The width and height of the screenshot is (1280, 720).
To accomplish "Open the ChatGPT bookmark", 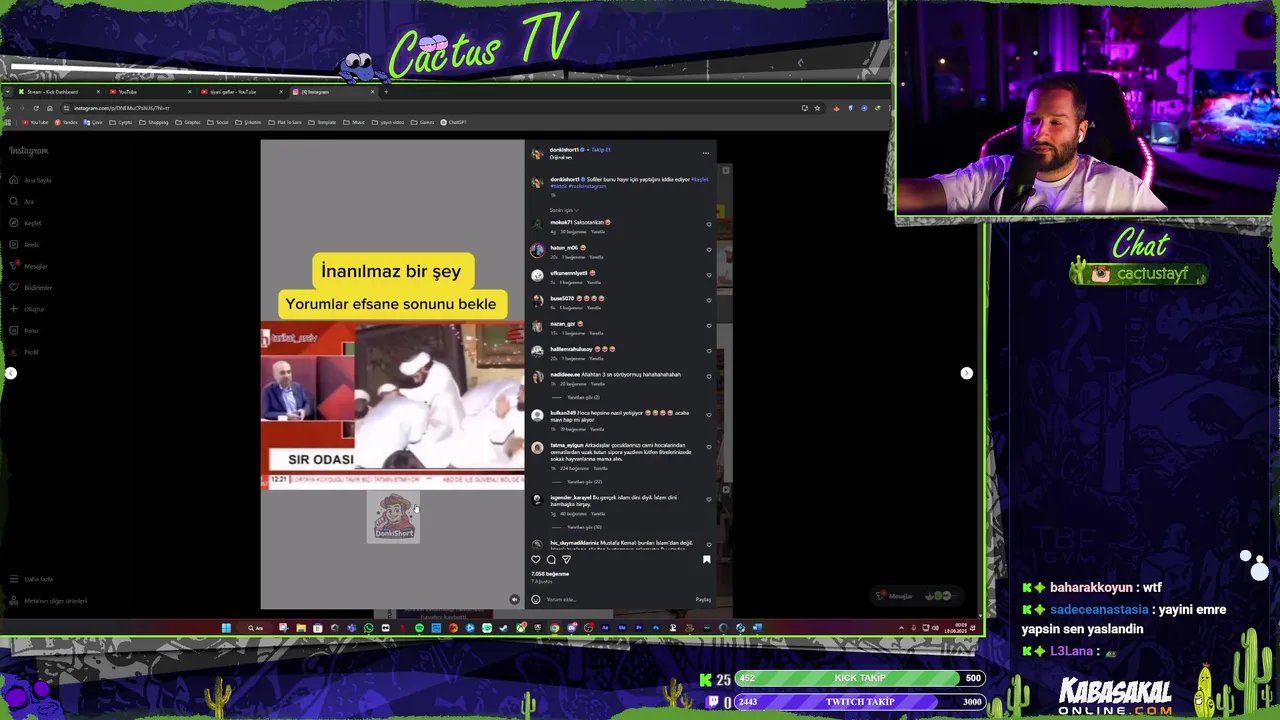I will point(454,122).
